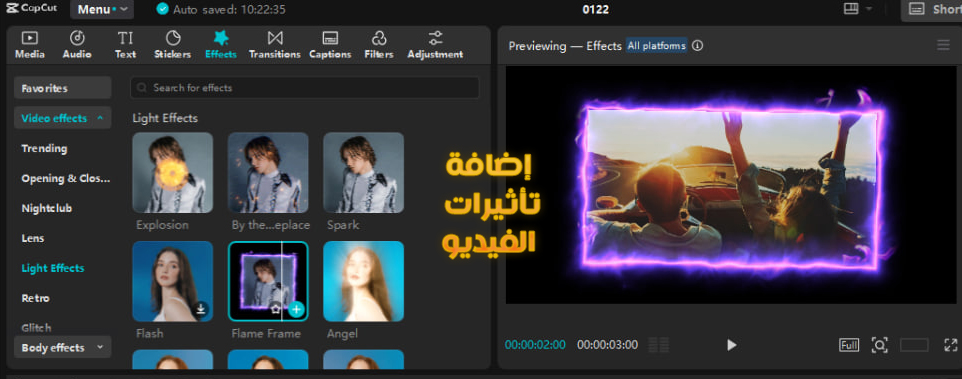Select the Effects tab
The image size is (962, 379).
pos(221,45)
